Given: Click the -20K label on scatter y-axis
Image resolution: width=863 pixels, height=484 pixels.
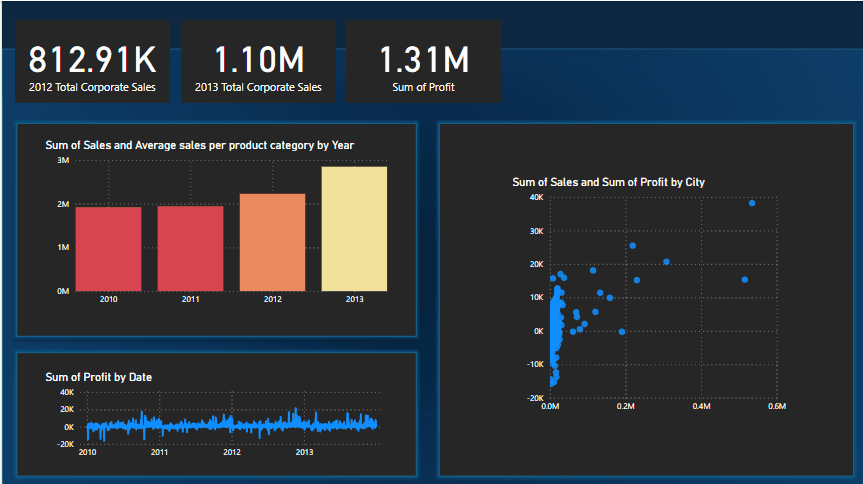Looking at the screenshot, I should [536, 398].
